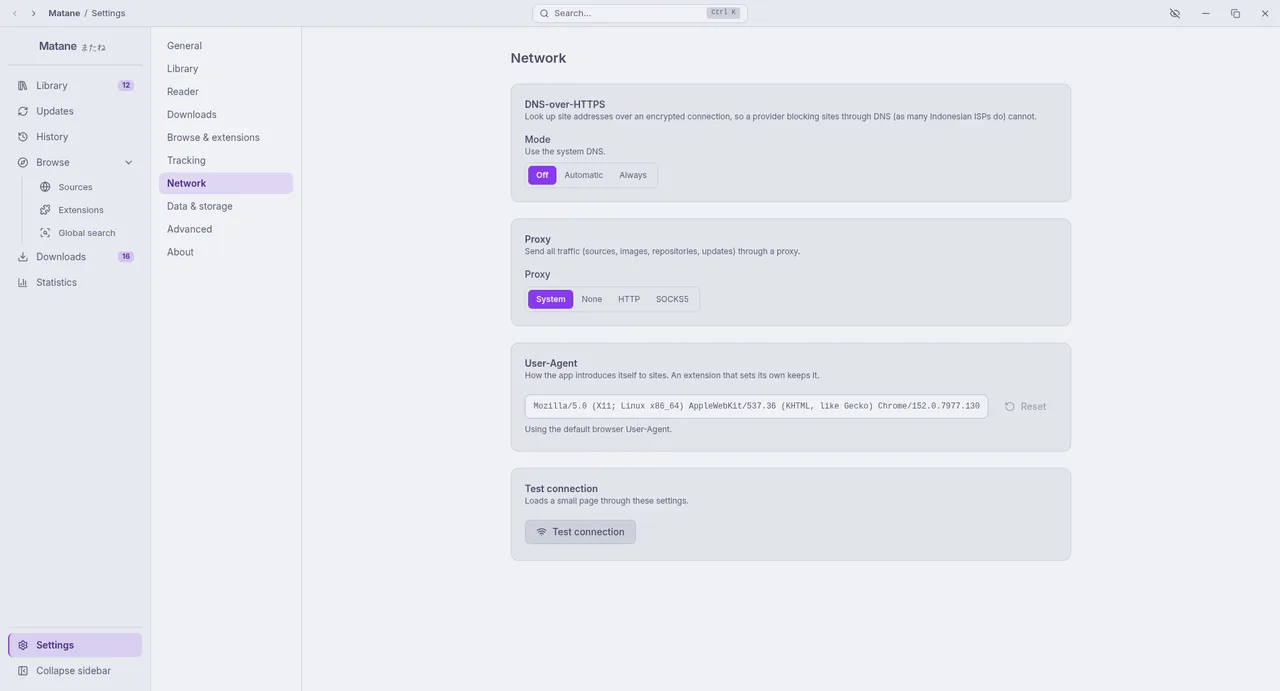The height and width of the screenshot is (691, 1280).
Task: Click the Ctrl K shortcut badge
Action: pyautogui.click(x=723, y=13)
